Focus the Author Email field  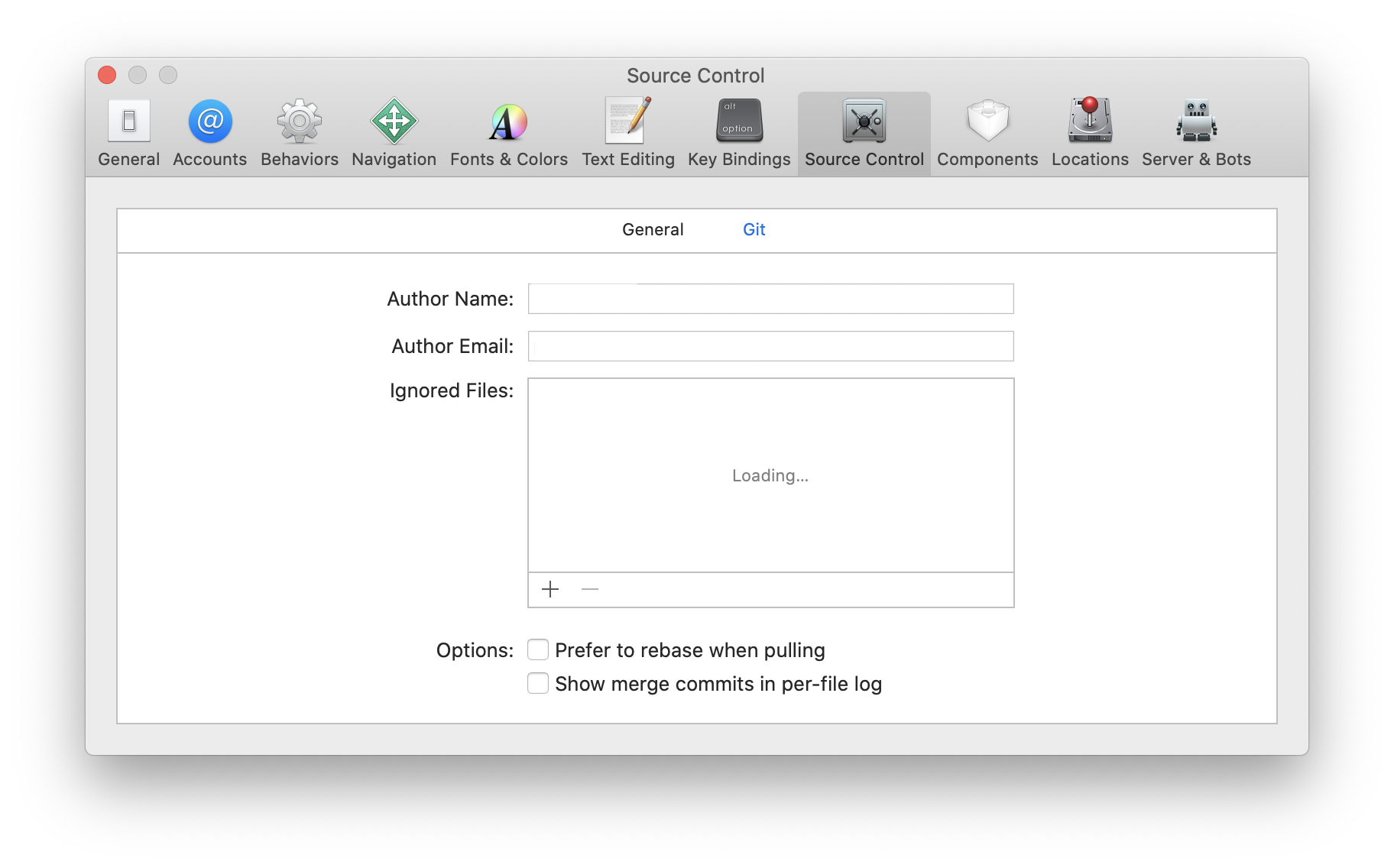tap(770, 346)
